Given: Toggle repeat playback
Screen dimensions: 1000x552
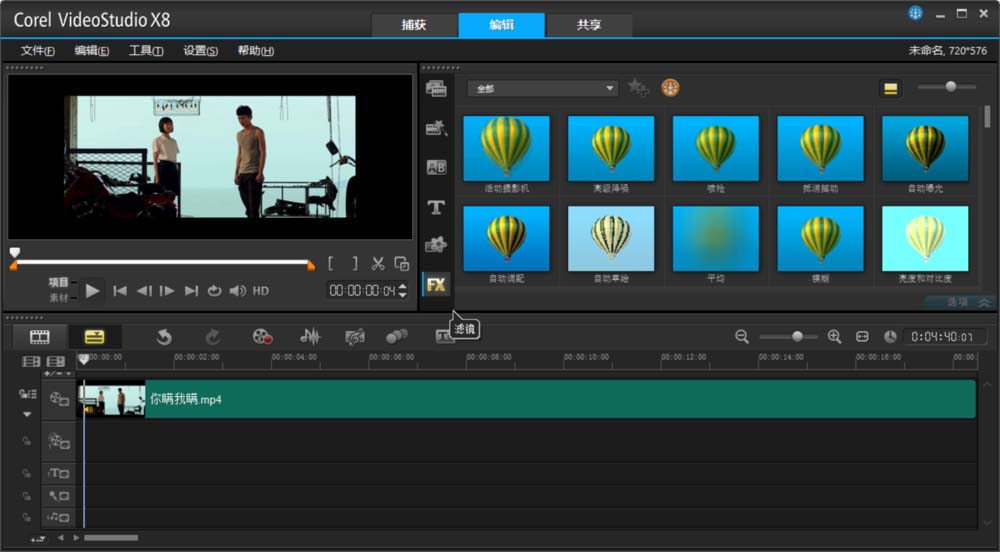Looking at the screenshot, I should tap(214, 291).
